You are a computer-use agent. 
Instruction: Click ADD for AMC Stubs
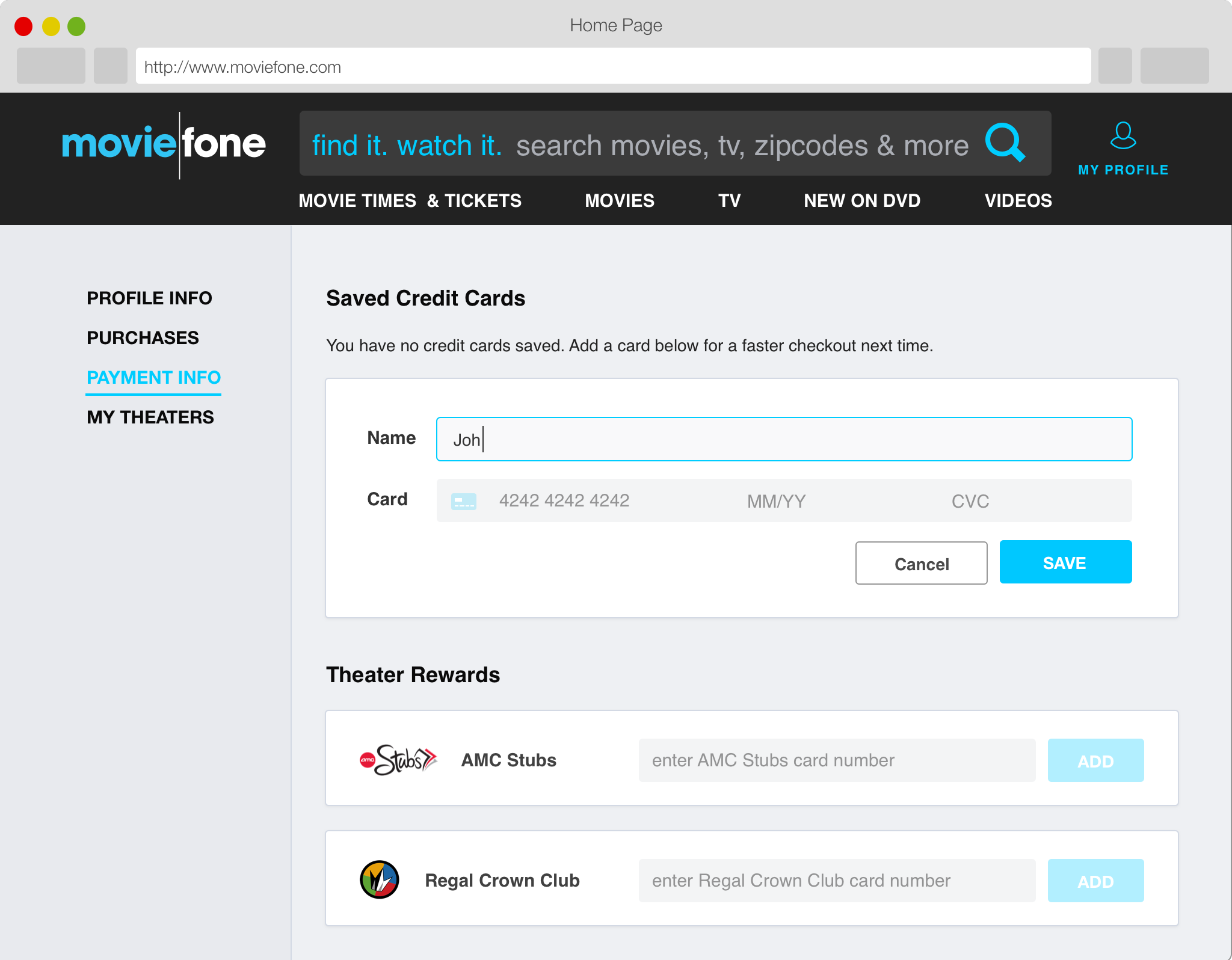pos(1095,761)
